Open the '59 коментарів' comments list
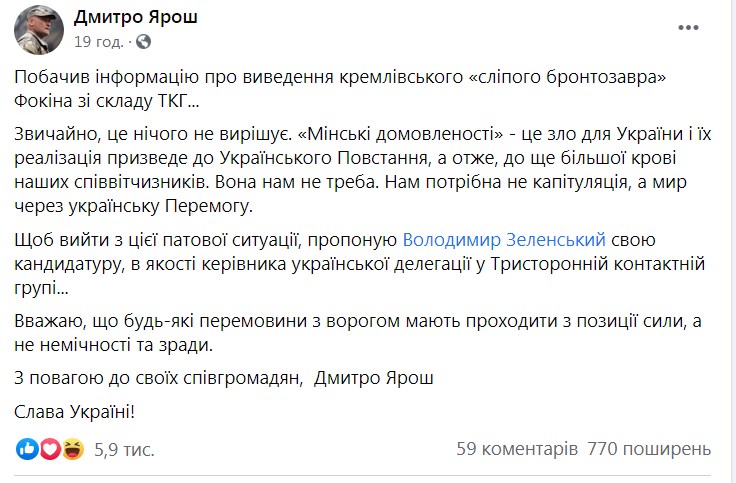This screenshot has width=736, height=483. 517,449
